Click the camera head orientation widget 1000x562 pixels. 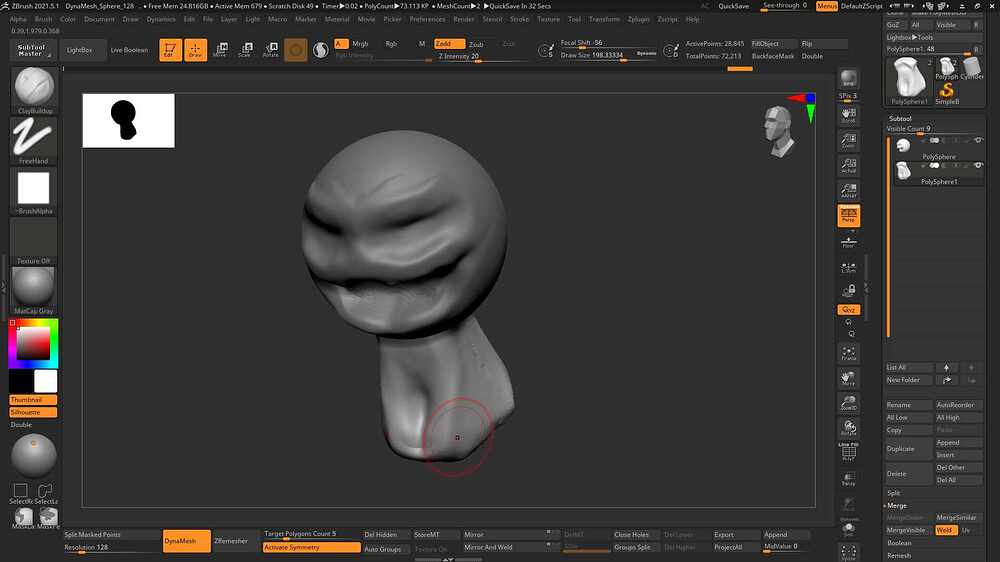coord(779,131)
